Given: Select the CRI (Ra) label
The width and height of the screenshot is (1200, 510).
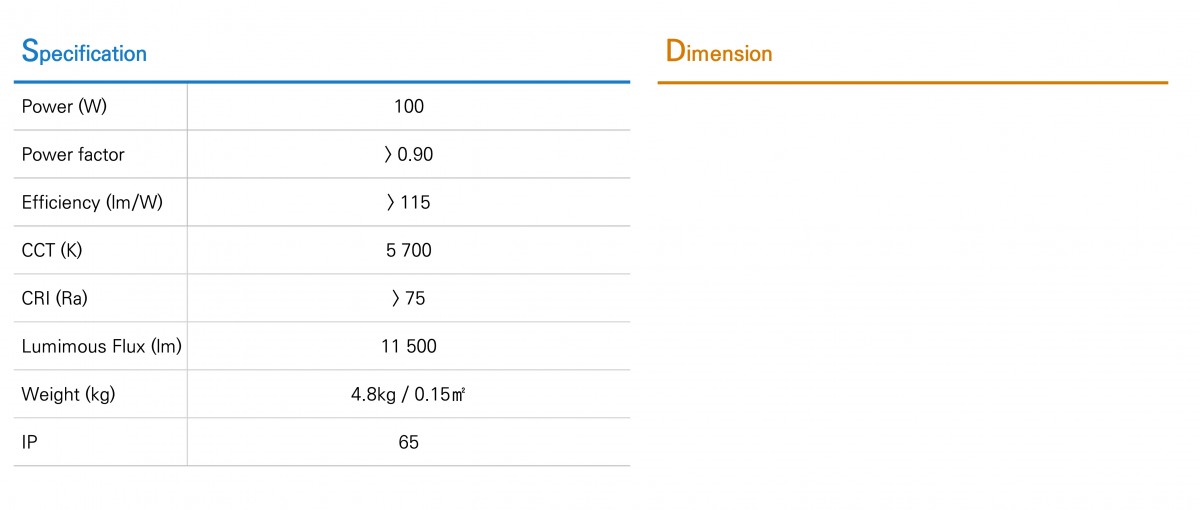Looking at the screenshot, I should [x=55, y=299].
